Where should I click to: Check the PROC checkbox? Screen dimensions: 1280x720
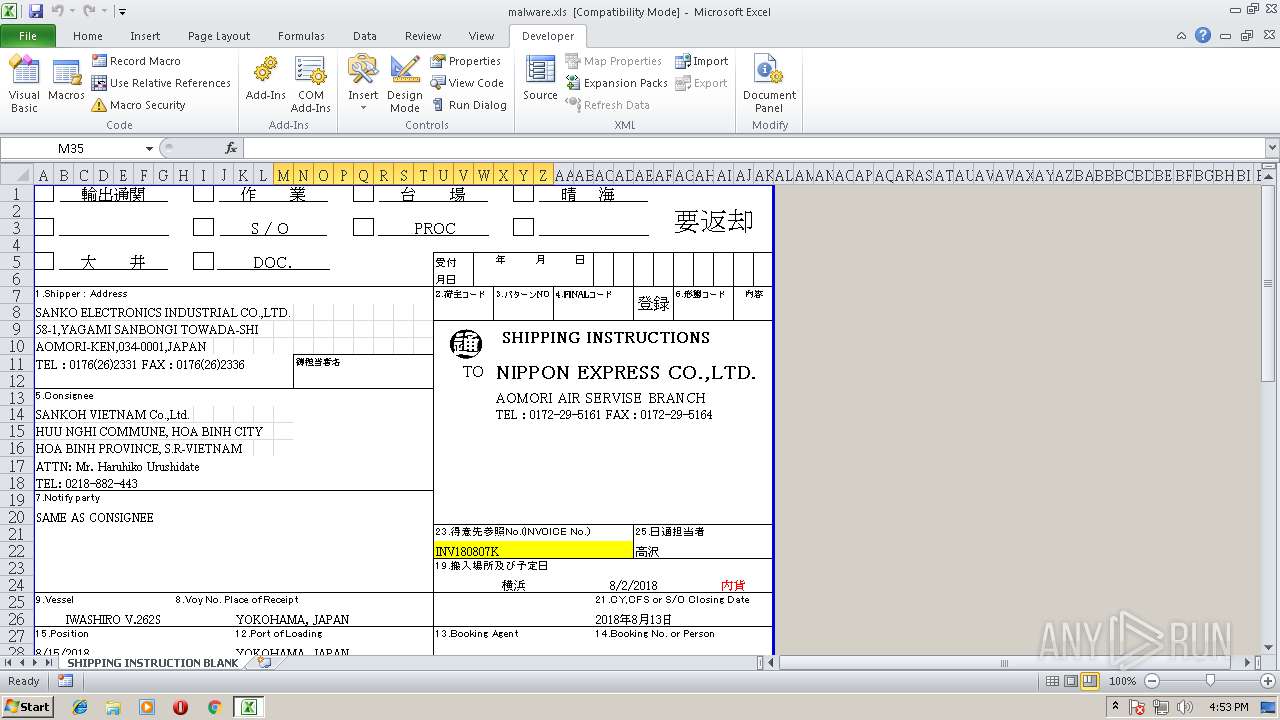click(x=363, y=228)
